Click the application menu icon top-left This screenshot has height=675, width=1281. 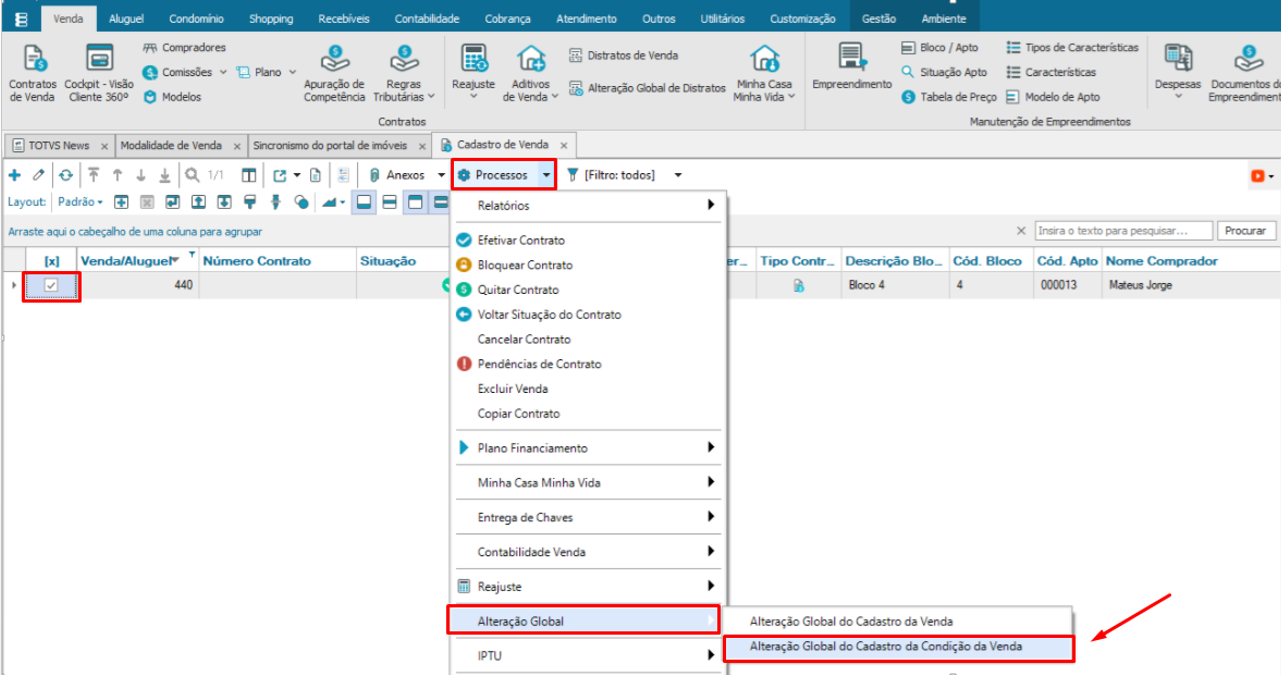(20, 19)
